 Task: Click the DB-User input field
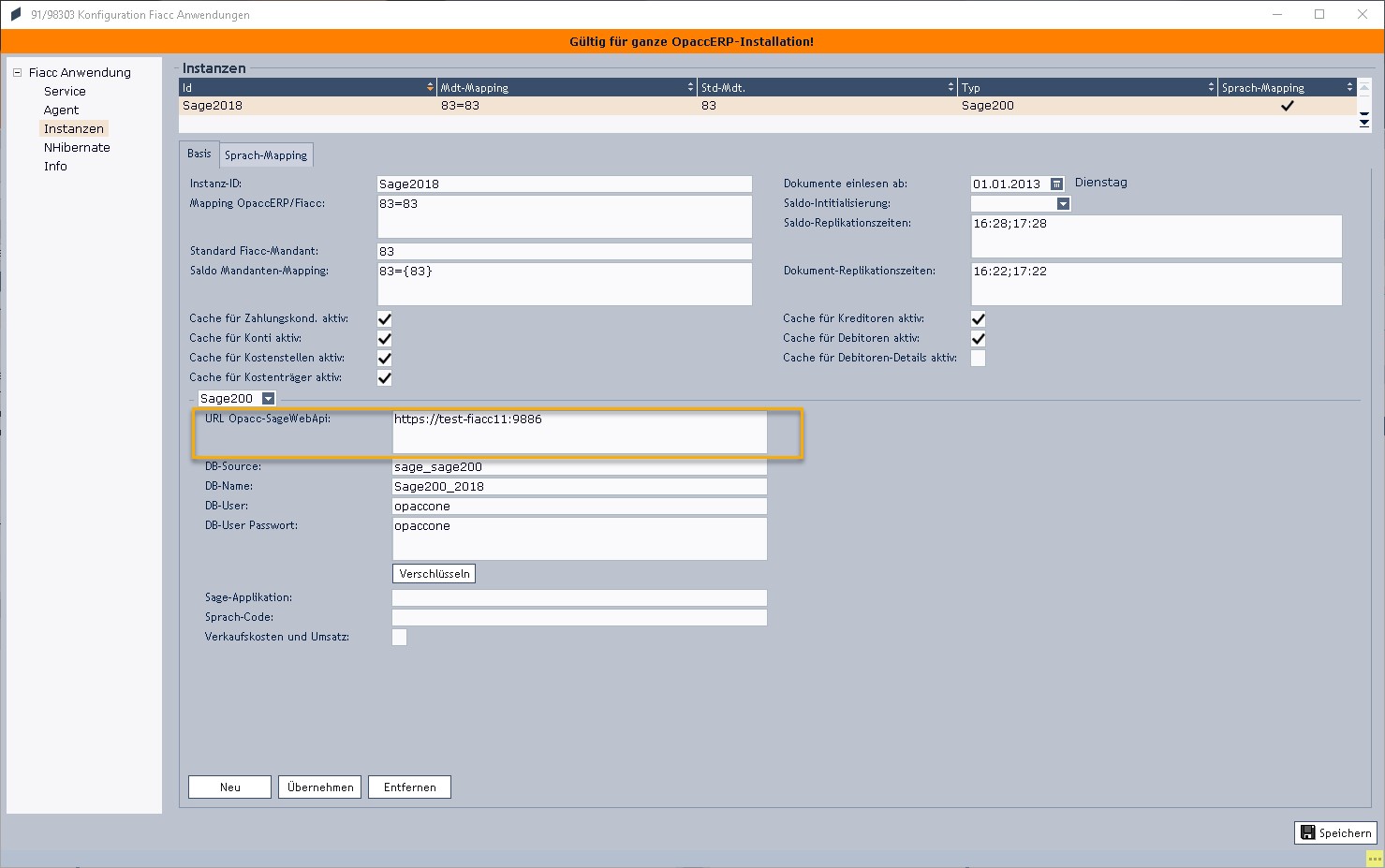580,507
